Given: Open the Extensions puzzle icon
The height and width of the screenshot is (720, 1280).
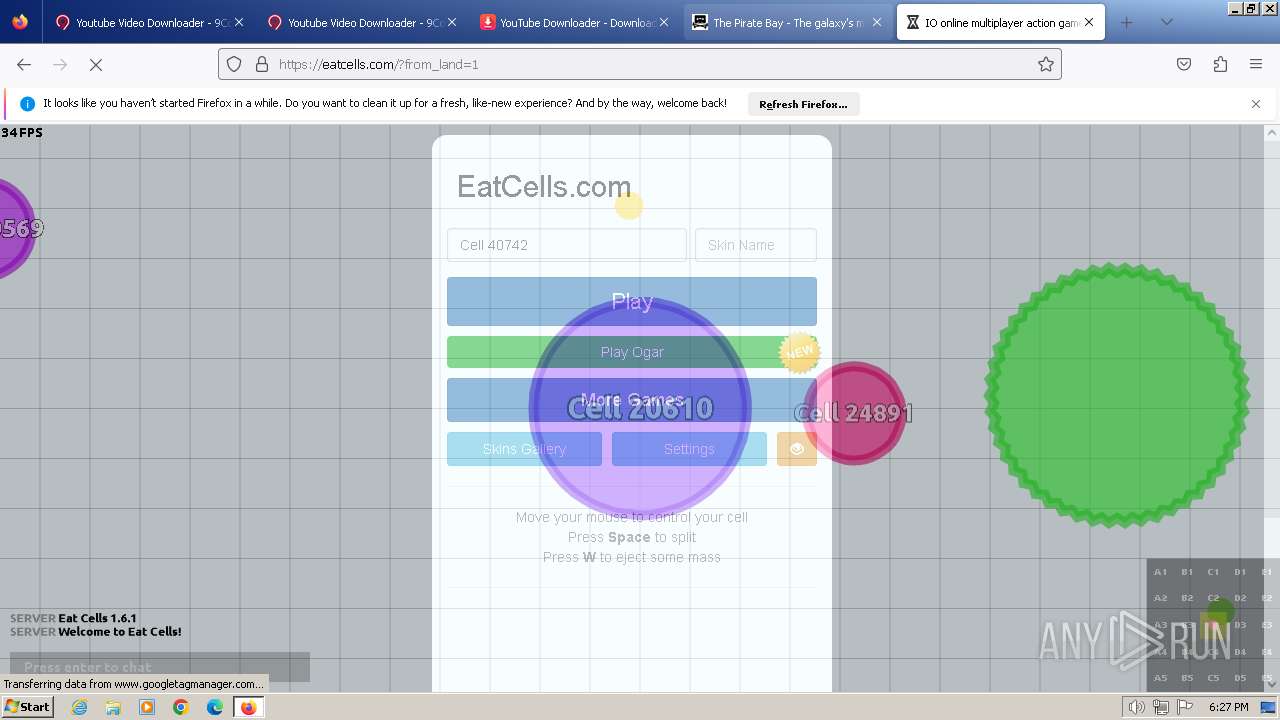Looking at the screenshot, I should pyautogui.click(x=1220, y=64).
